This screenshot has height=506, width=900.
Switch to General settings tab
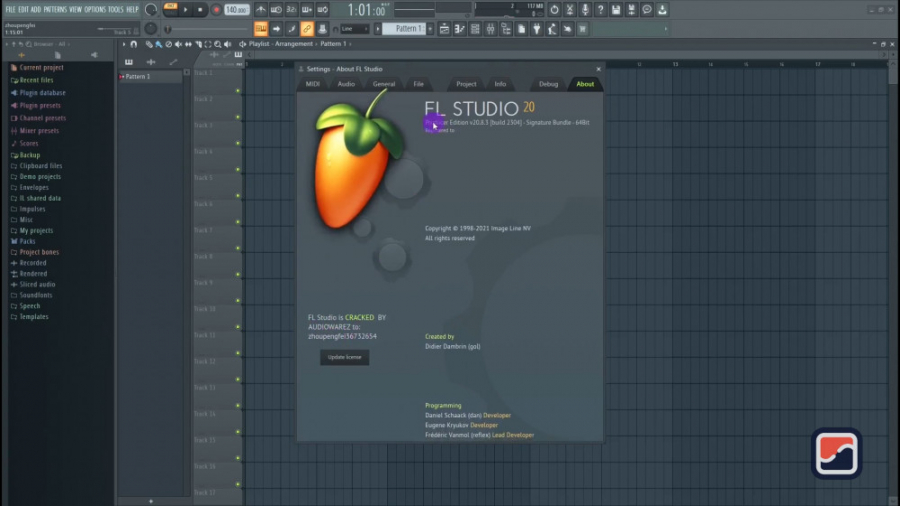coord(383,84)
